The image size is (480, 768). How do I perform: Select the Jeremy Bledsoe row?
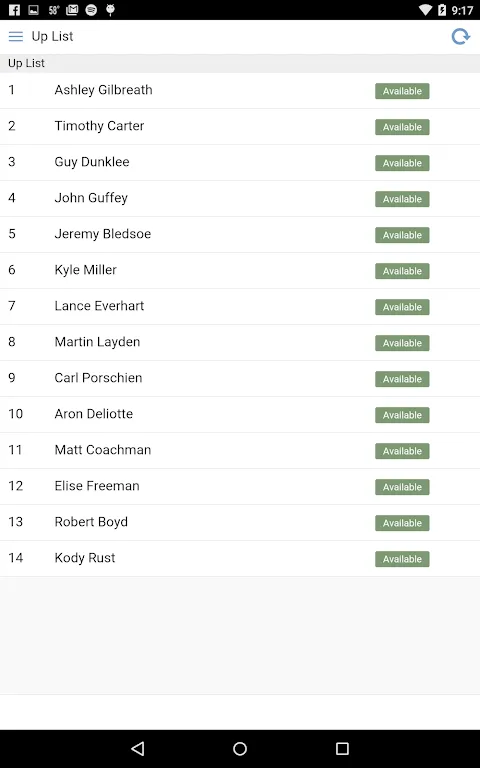[x=240, y=235]
